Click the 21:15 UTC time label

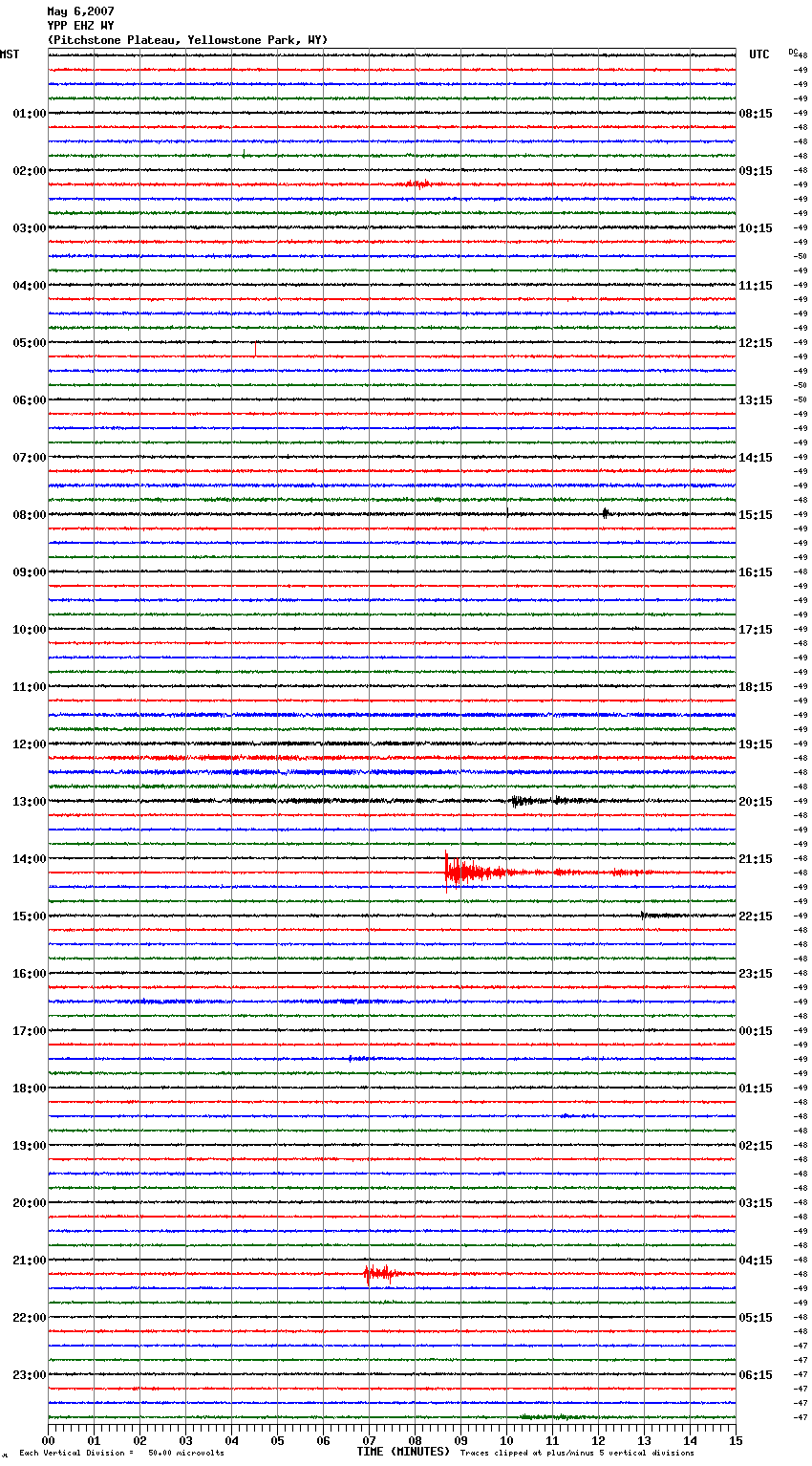tap(756, 859)
